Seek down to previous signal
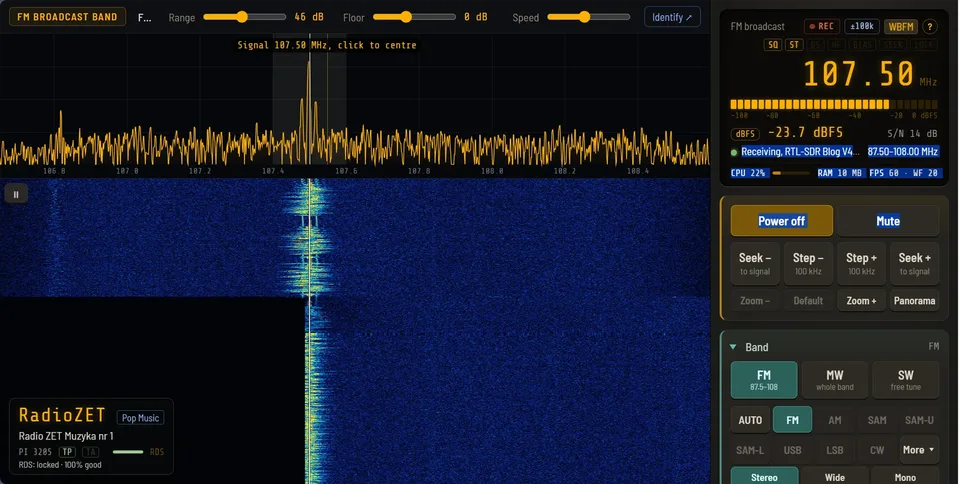 [x=755, y=264]
